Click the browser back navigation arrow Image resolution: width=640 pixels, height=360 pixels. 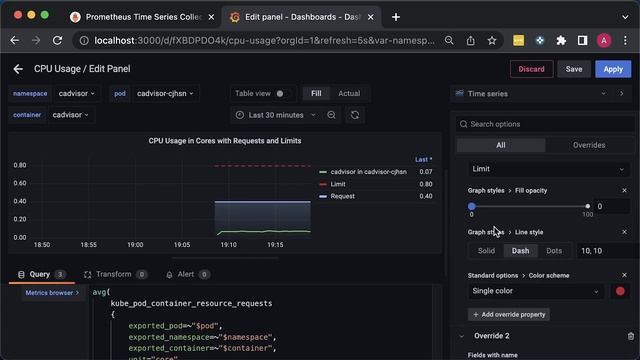click(15, 40)
